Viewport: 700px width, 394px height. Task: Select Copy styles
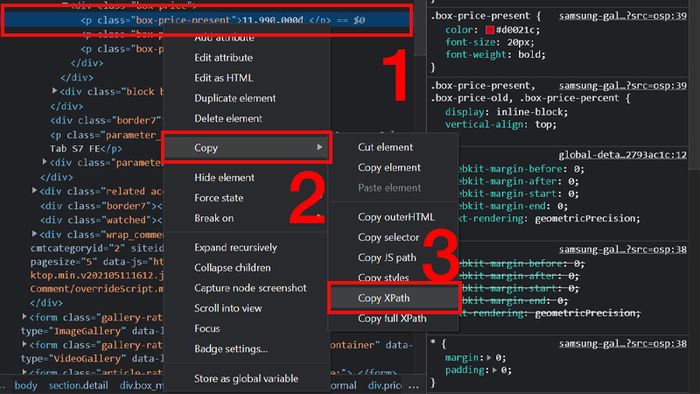click(383, 278)
